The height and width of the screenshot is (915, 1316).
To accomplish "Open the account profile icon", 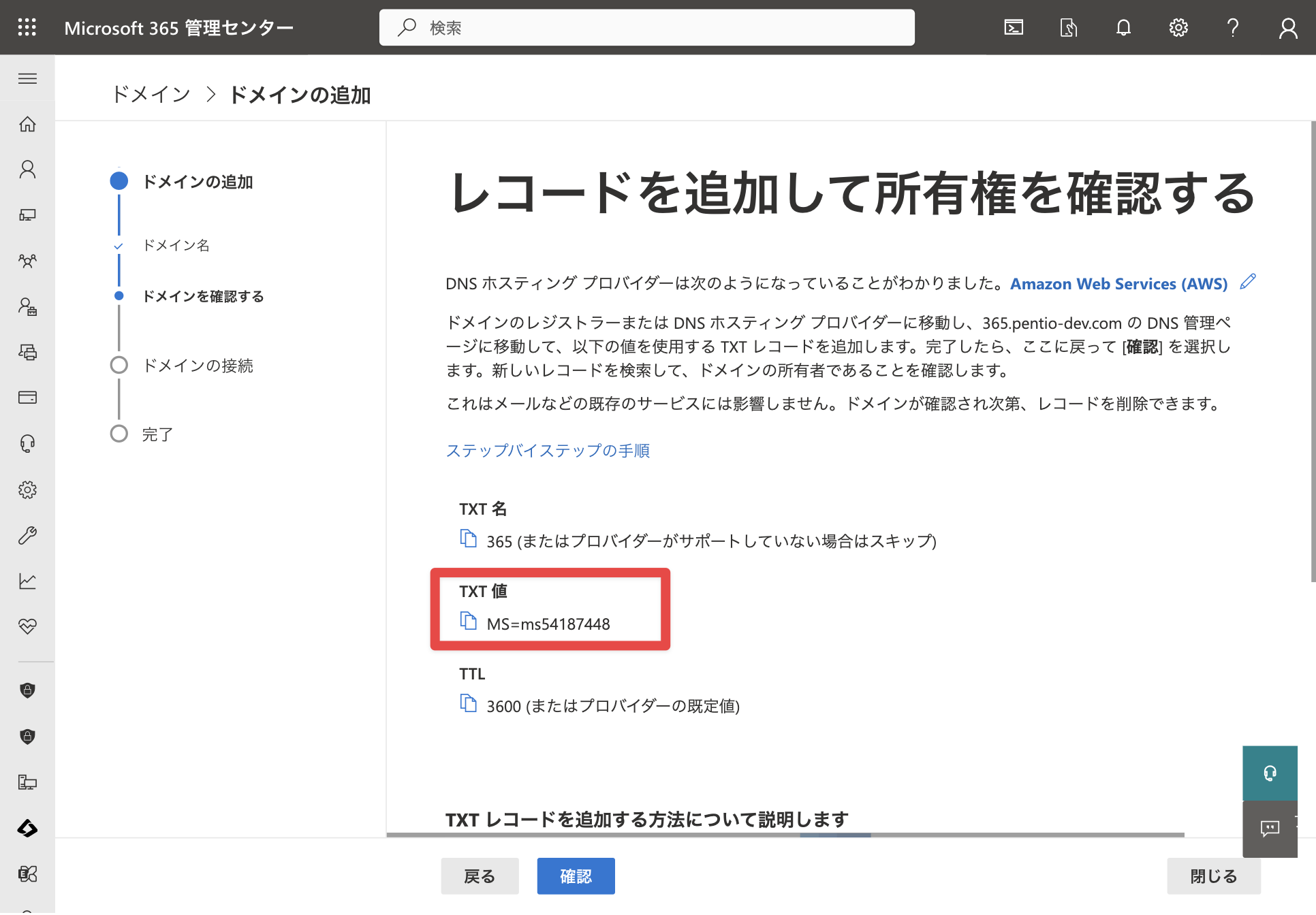I will (1288, 27).
